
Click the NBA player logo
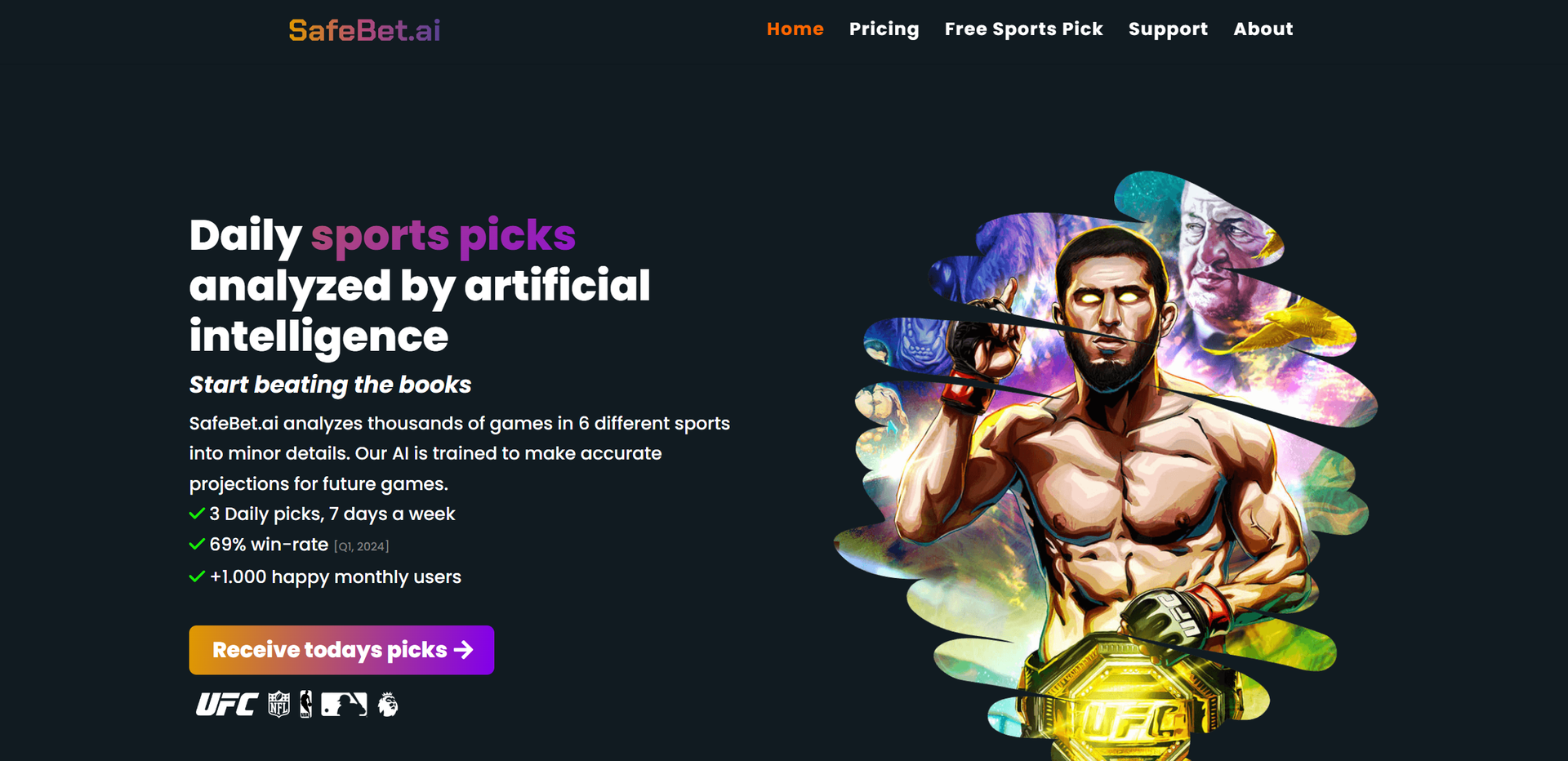coord(307,703)
